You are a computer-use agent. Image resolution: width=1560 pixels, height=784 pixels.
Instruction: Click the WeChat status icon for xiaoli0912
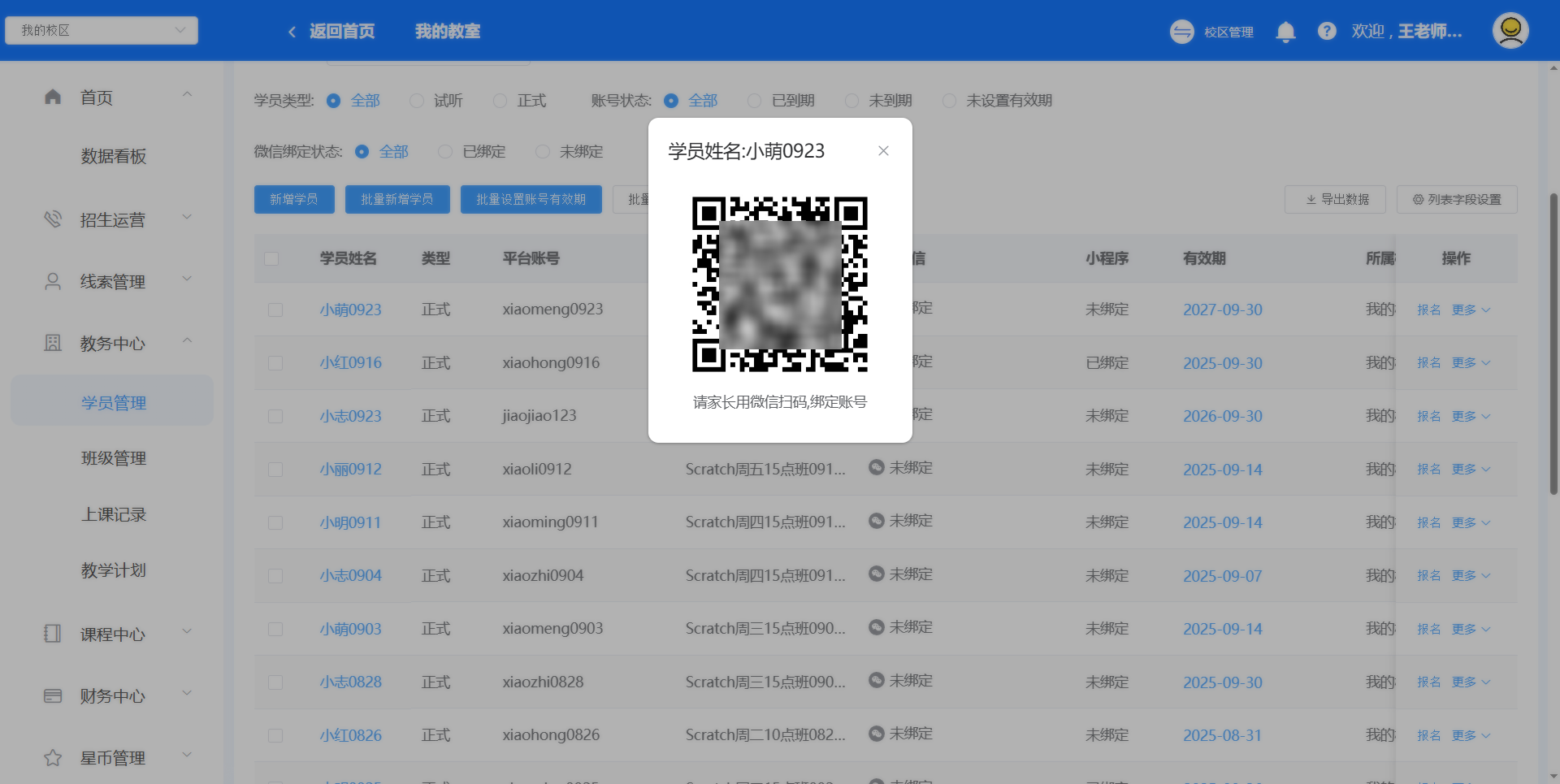click(877, 467)
